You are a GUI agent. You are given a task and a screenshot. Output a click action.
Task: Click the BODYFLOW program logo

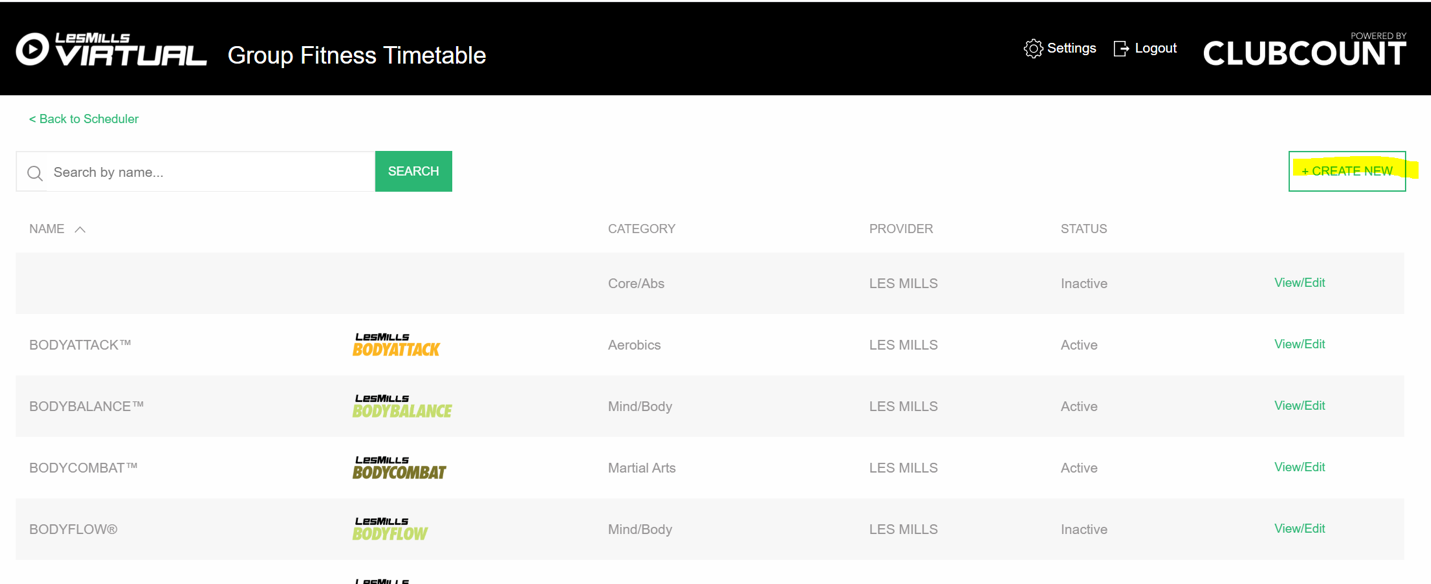390,529
